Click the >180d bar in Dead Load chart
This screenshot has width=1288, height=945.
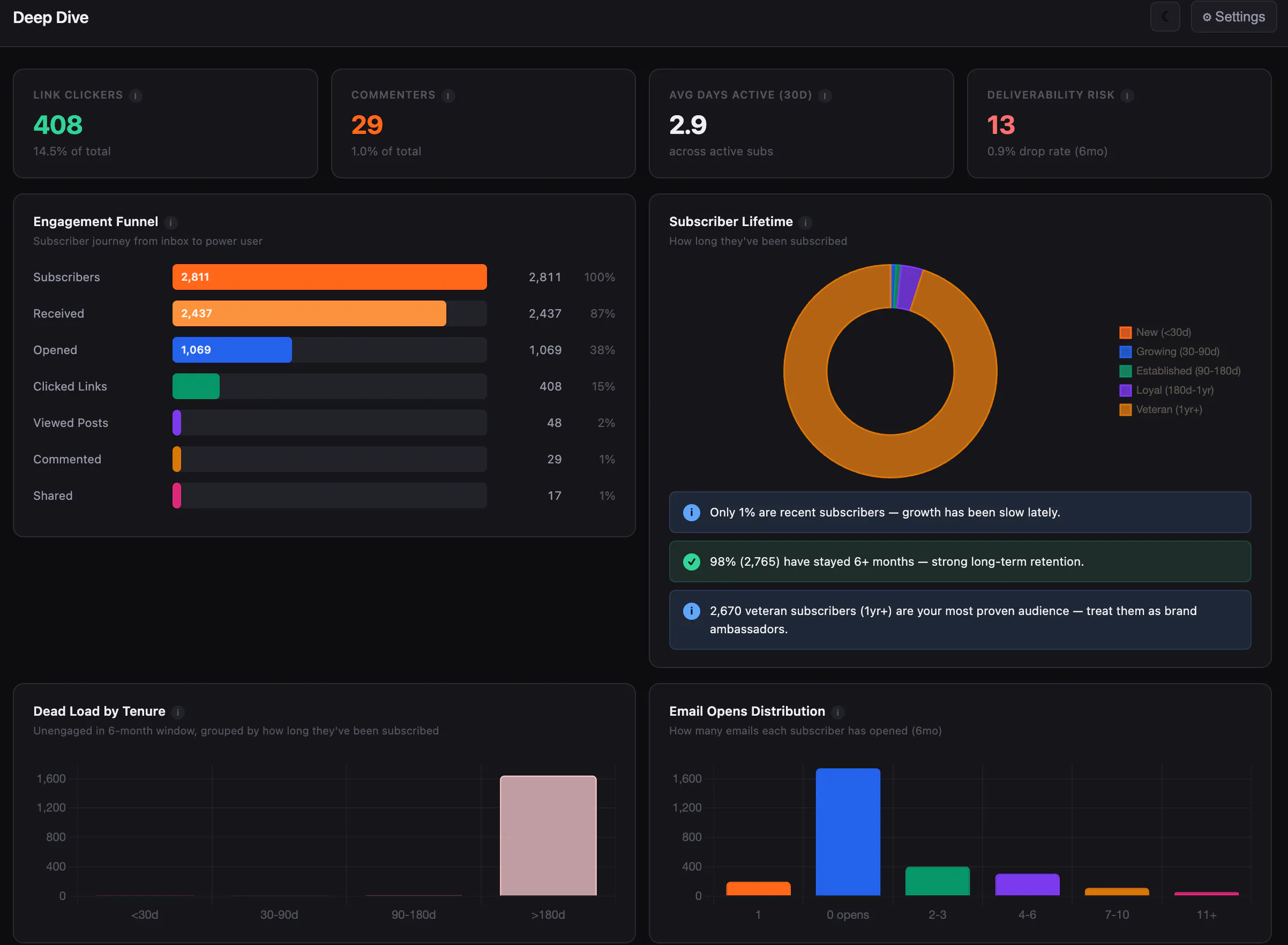point(548,836)
